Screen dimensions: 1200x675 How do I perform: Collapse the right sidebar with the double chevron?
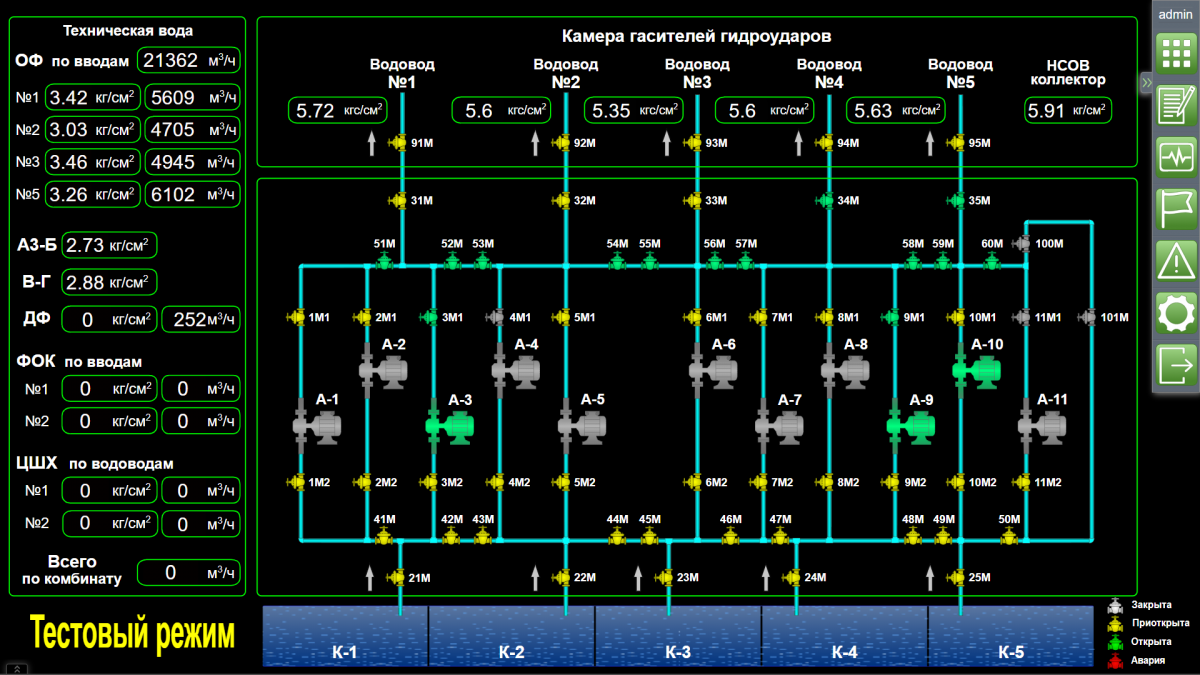(x=1146, y=82)
